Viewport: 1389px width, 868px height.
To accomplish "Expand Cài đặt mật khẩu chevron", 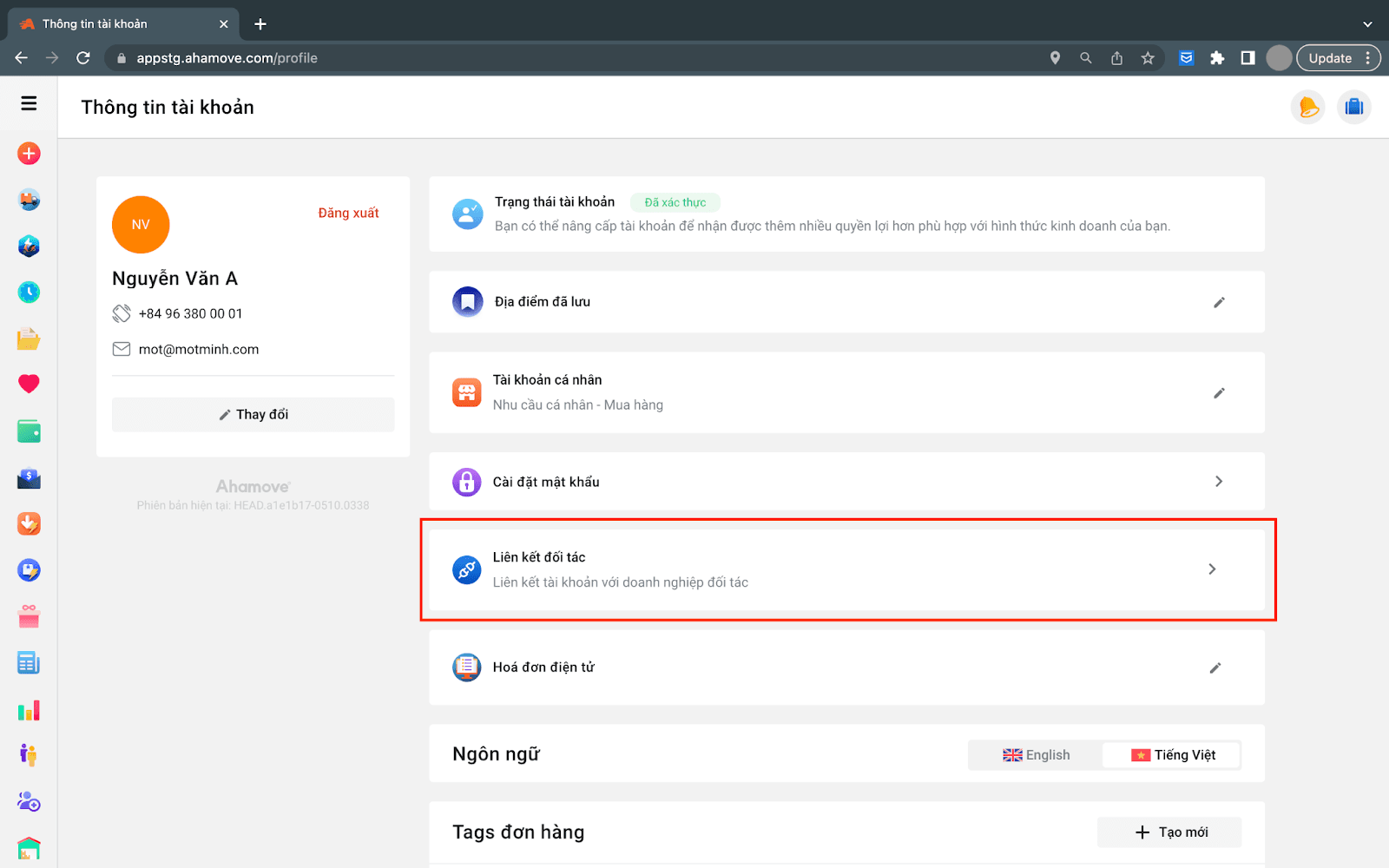I will click(x=1218, y=482).
